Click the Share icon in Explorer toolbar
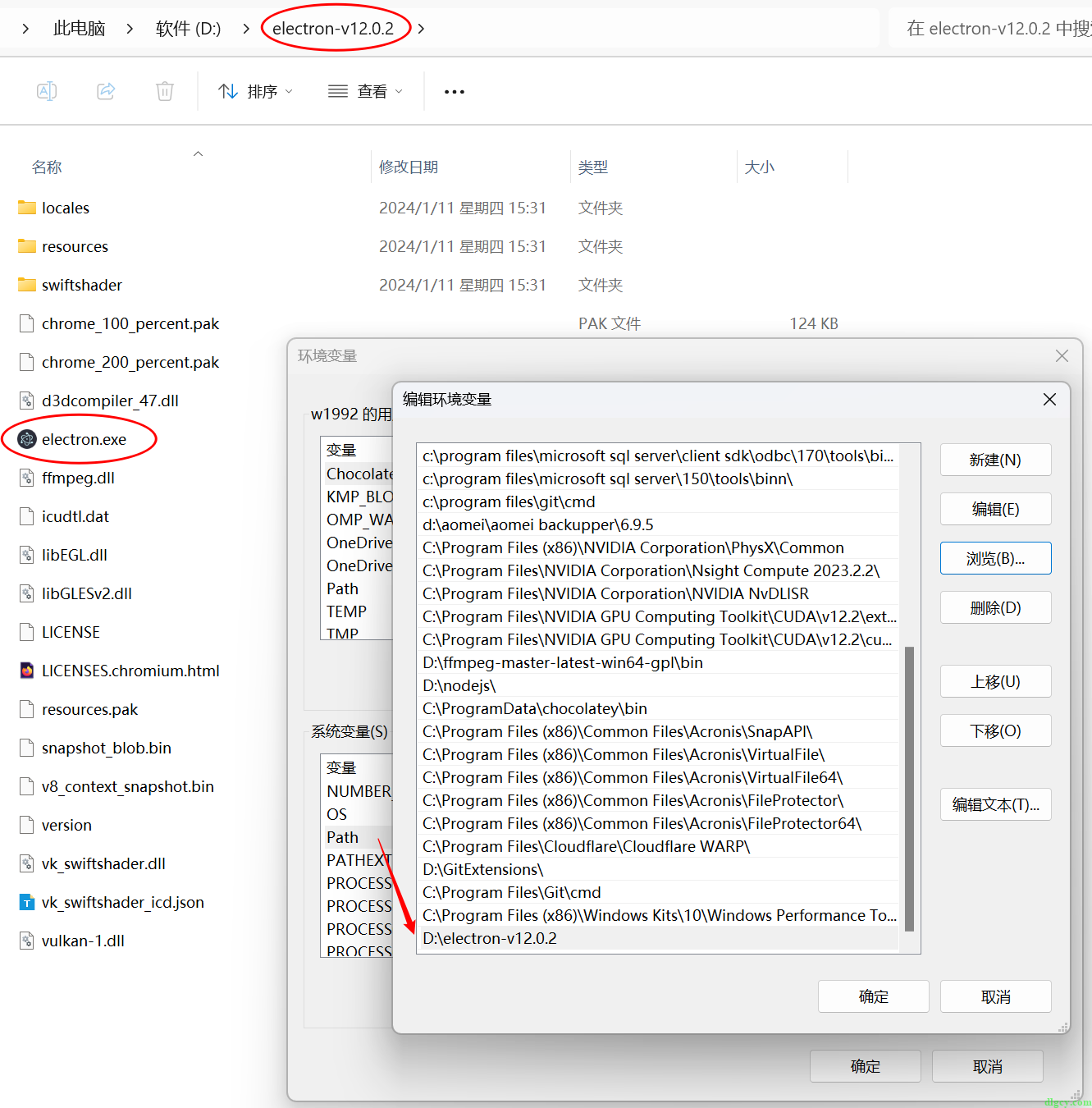The height and width of the screenshot is (1108, 1092). tap(106, 91)
